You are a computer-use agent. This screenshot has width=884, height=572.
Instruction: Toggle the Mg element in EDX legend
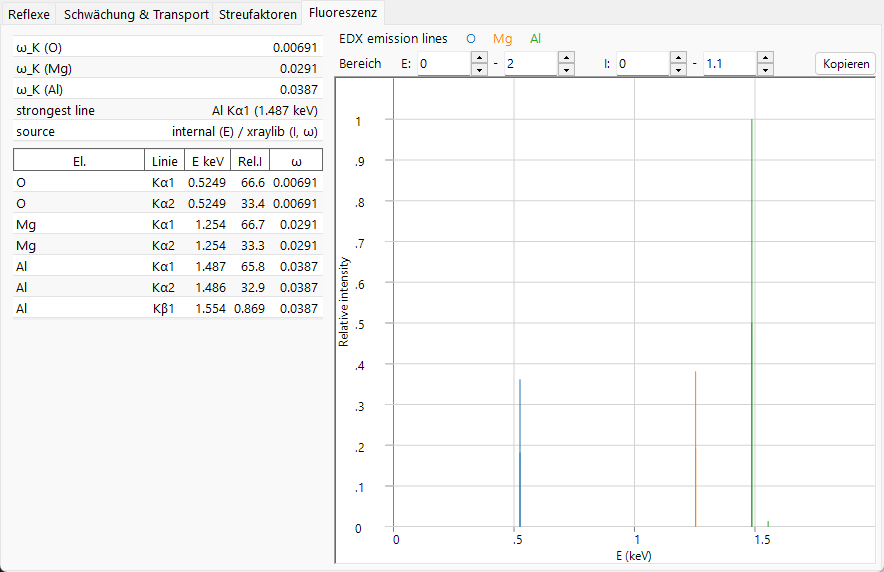(502, 38)
